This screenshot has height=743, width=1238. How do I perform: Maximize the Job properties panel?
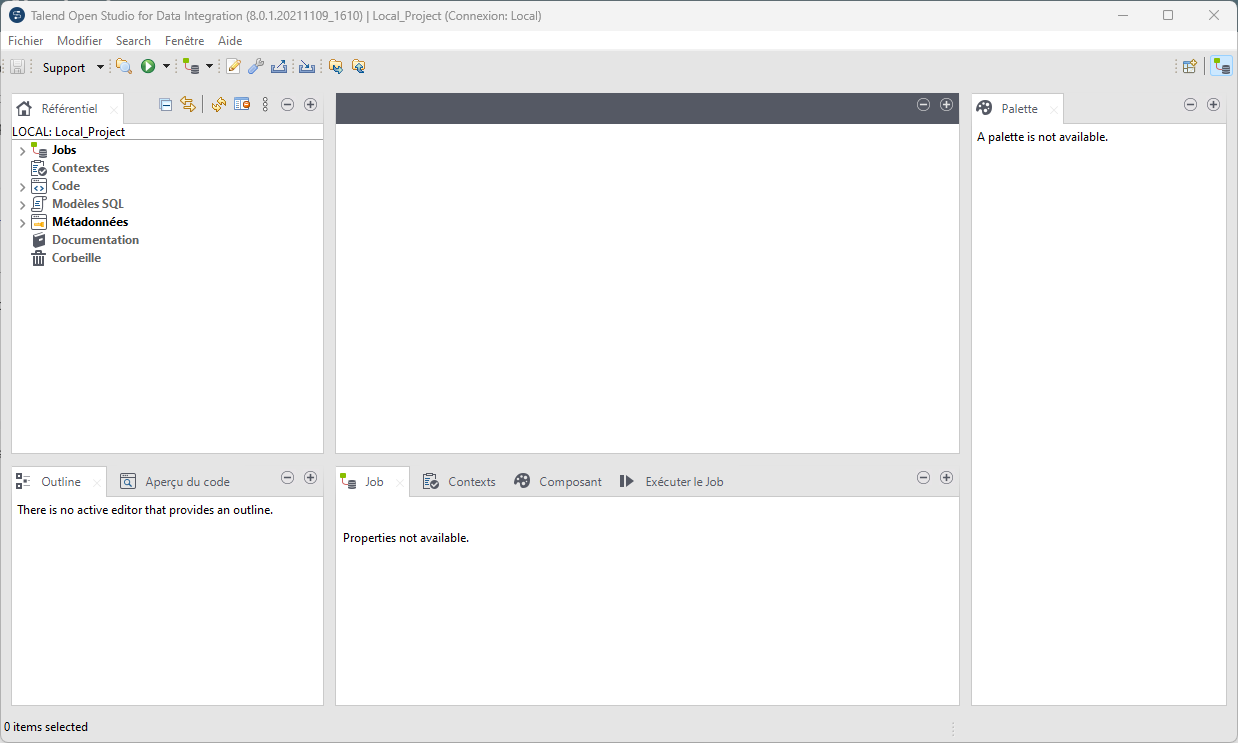[x=946, y=477]
